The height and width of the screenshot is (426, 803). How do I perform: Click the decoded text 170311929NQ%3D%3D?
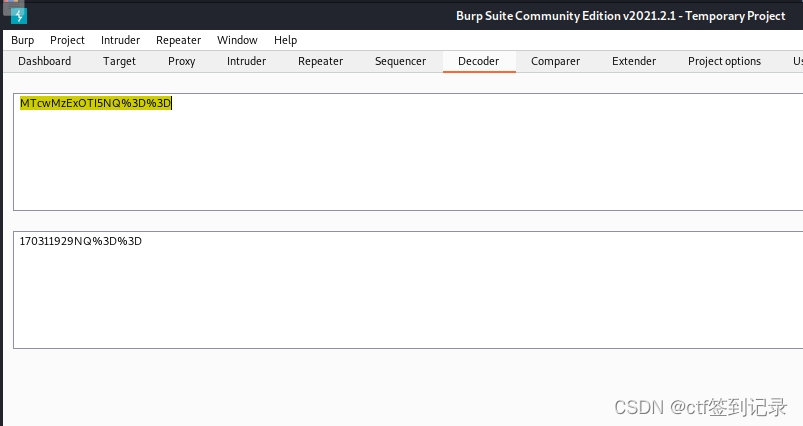[x=80, y=241]
